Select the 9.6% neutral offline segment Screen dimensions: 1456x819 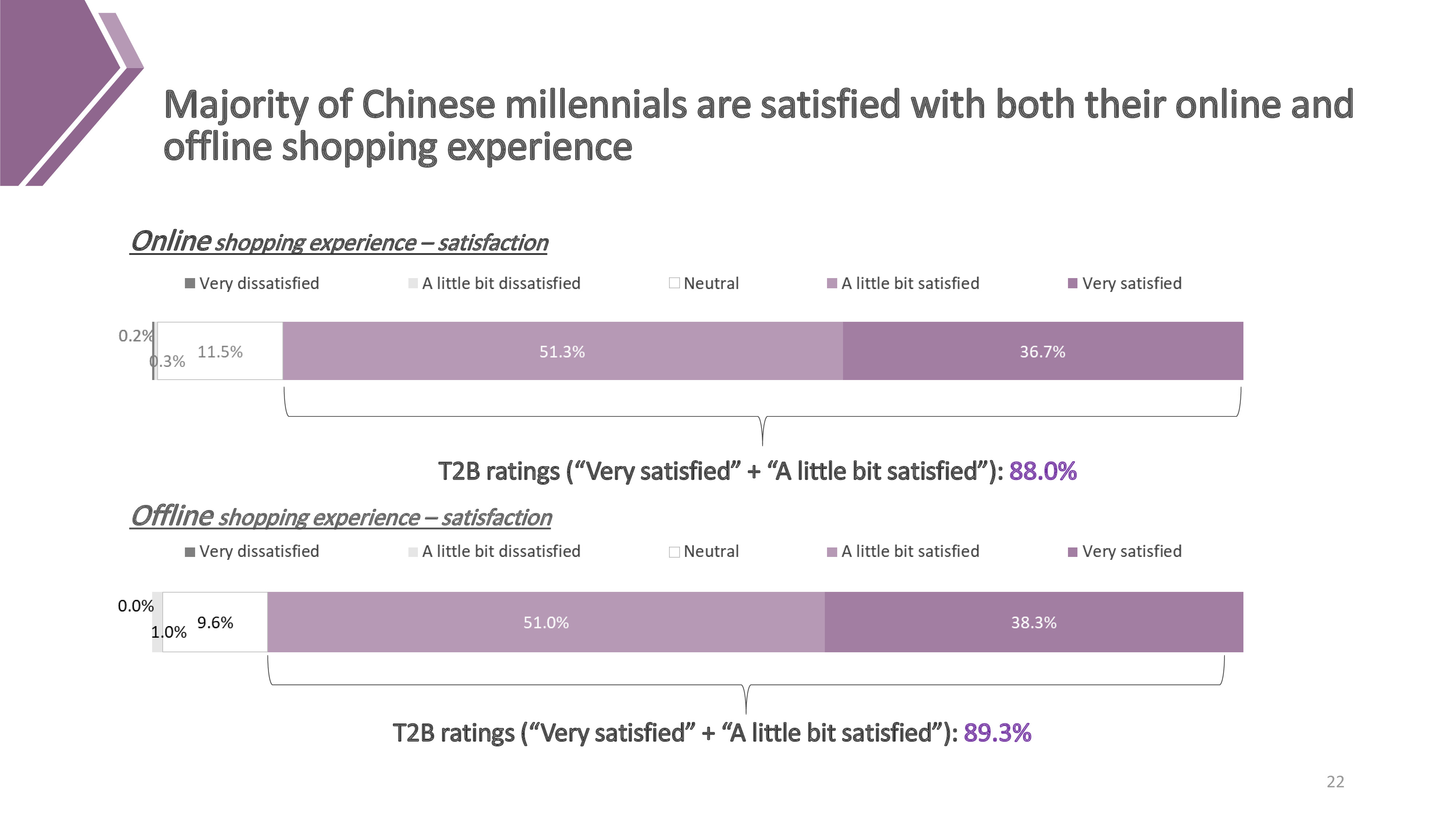click(x=215, y=622)
